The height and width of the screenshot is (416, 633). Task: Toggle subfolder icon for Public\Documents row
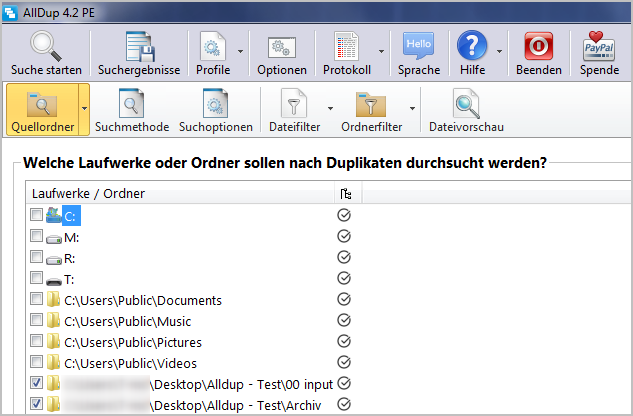point(344,299)
